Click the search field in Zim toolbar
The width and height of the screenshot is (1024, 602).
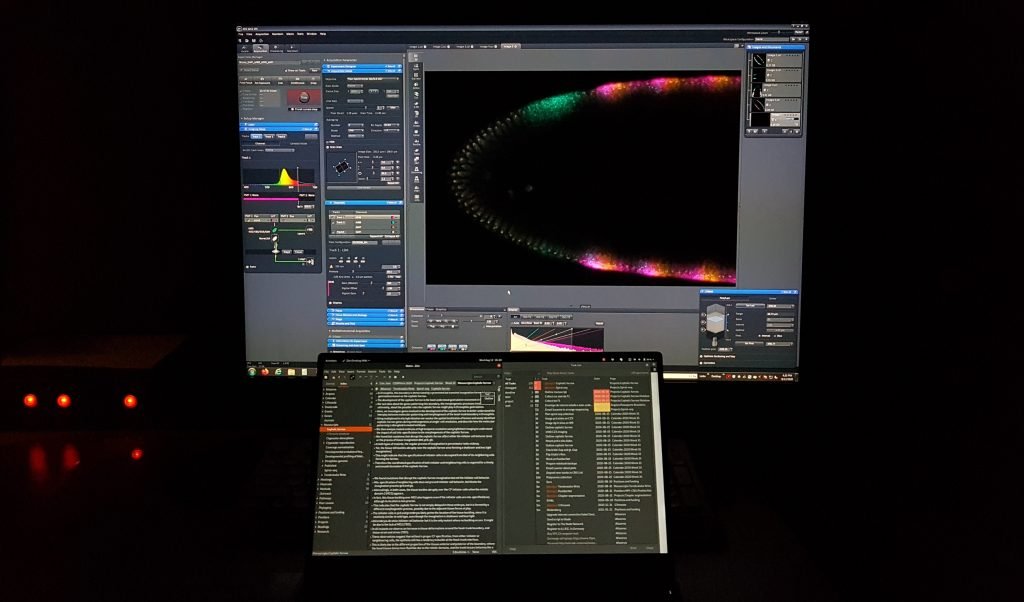(485, 377)
